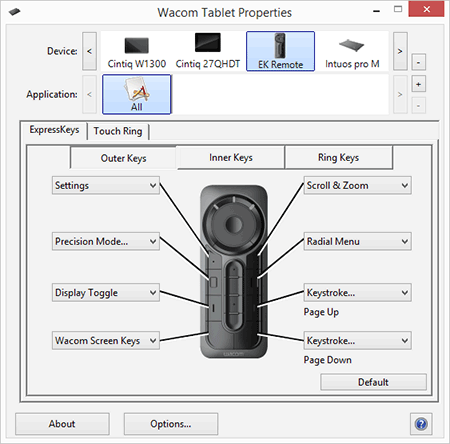Open the Wacom Screen Keys dropdown
The image size is (450, 444).
[106, 341]
